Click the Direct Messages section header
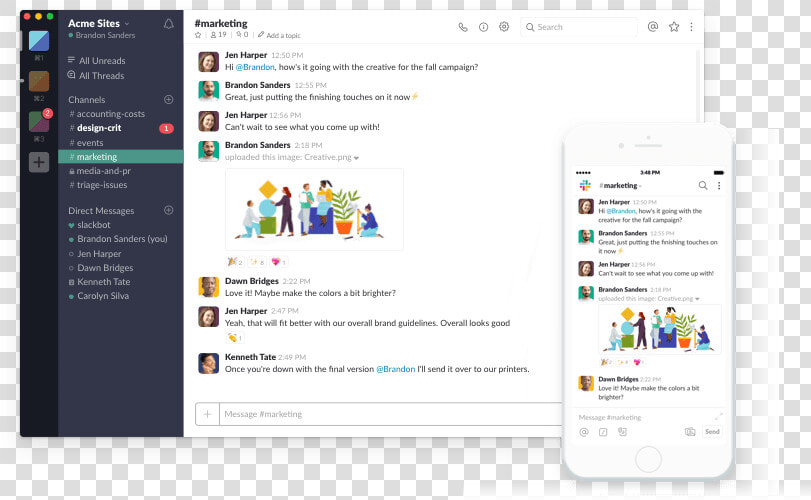The height and width of the screenshot is (500, 811). click(x=101, y=210)
